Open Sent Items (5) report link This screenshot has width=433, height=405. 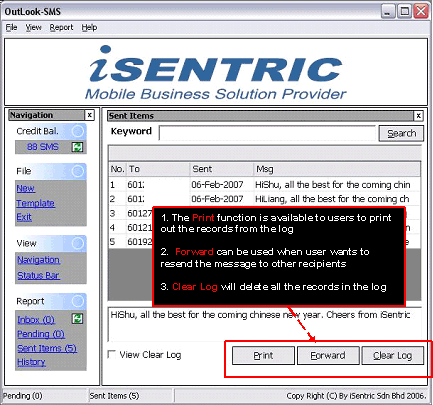pyautogui.click(x=47, y=348)
